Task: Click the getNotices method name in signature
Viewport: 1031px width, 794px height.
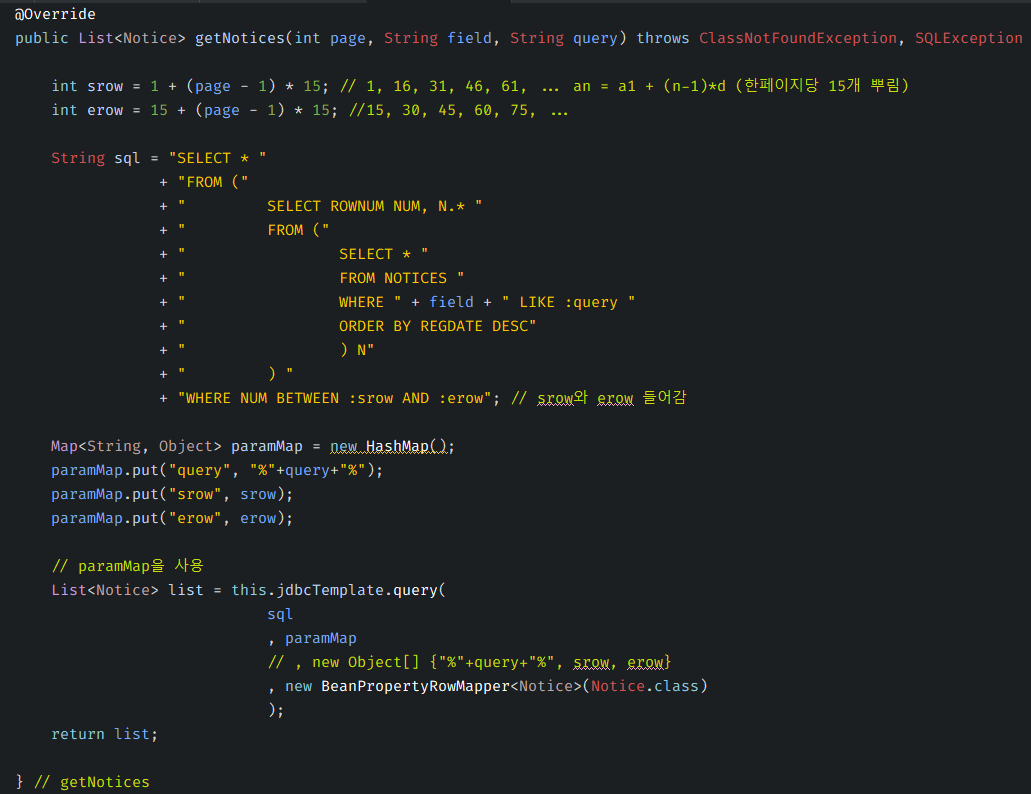Action: point(239,38)
